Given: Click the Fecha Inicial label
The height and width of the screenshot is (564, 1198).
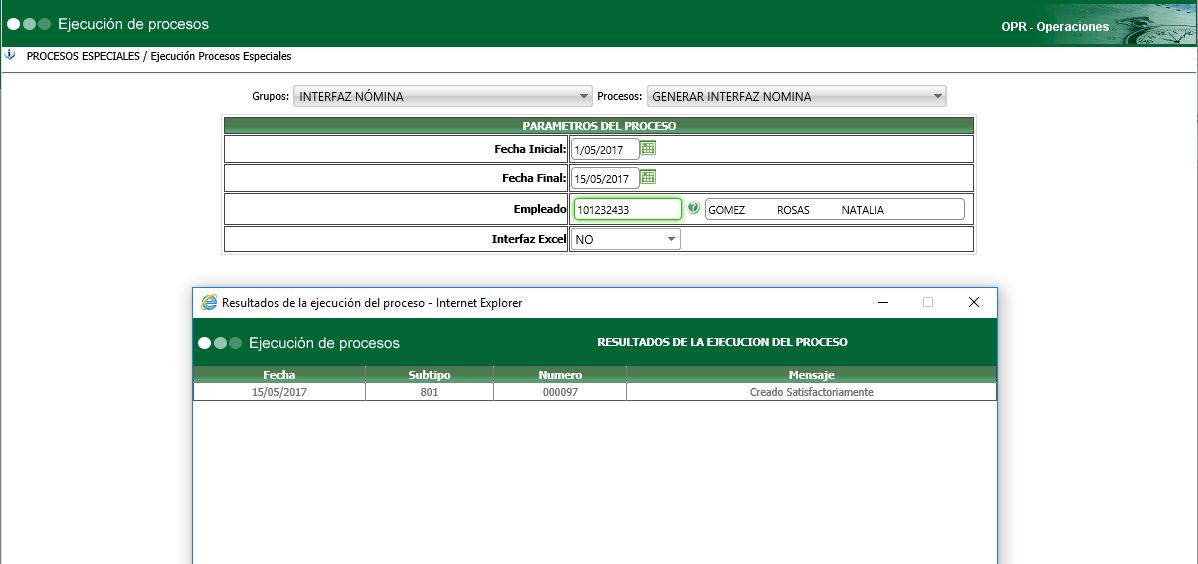Looking at the screenshot, I should [530, 149].
